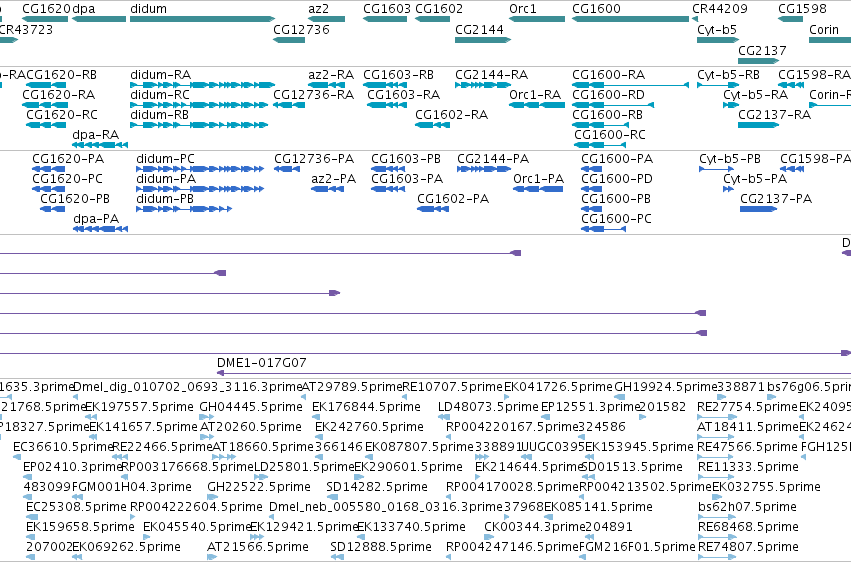Click the CG1602-RA transcript label
851x562 pixels.
coord(452,115)
